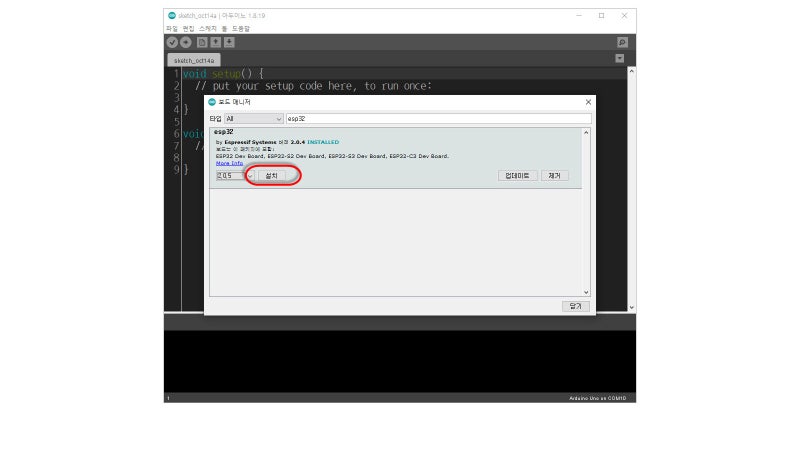
Task: Open the 파일 menu
Action: coord(172,29)
